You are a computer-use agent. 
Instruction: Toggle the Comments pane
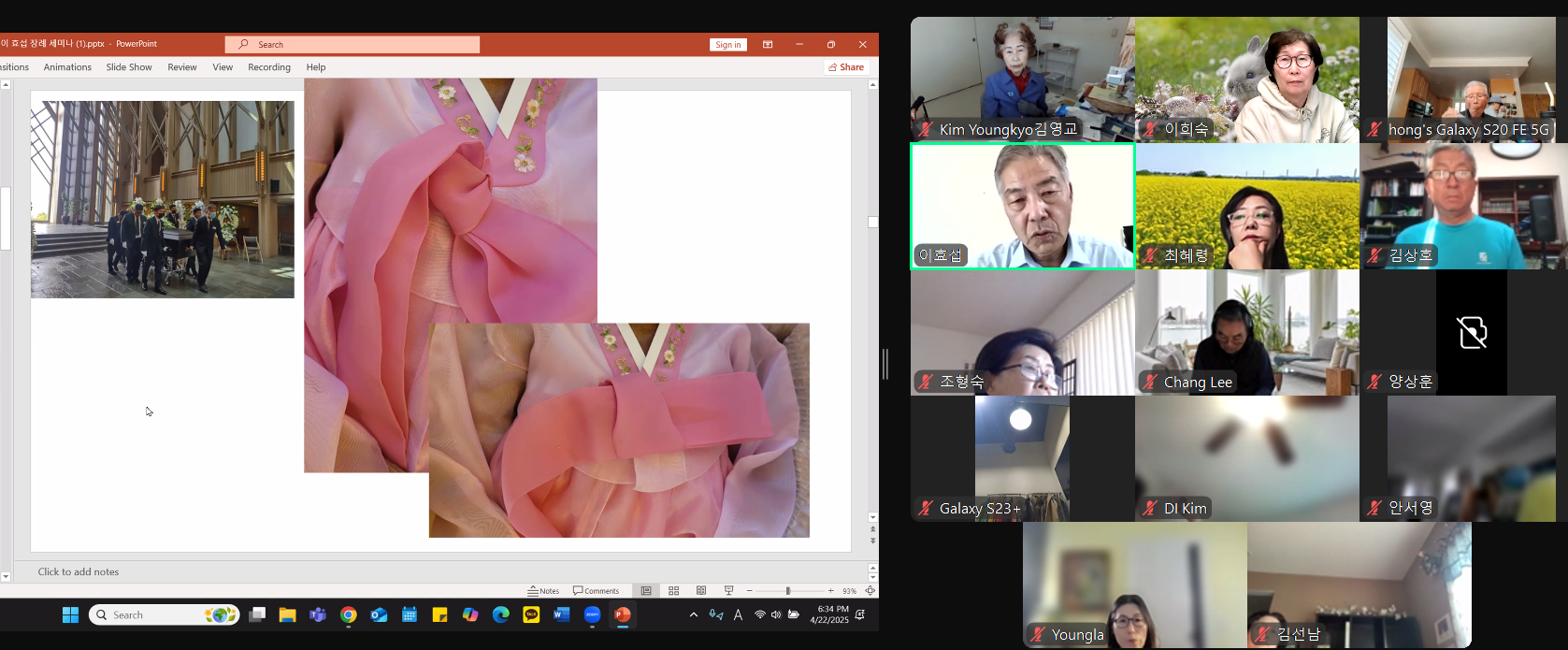597,591
